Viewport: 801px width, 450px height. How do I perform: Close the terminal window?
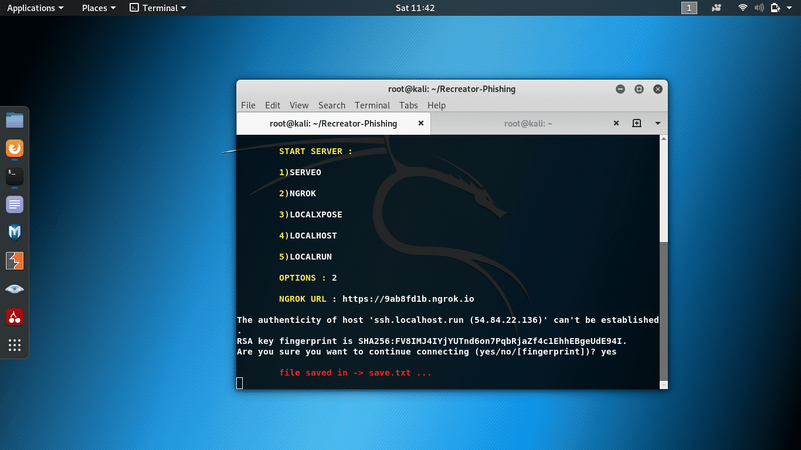(658, 89)
